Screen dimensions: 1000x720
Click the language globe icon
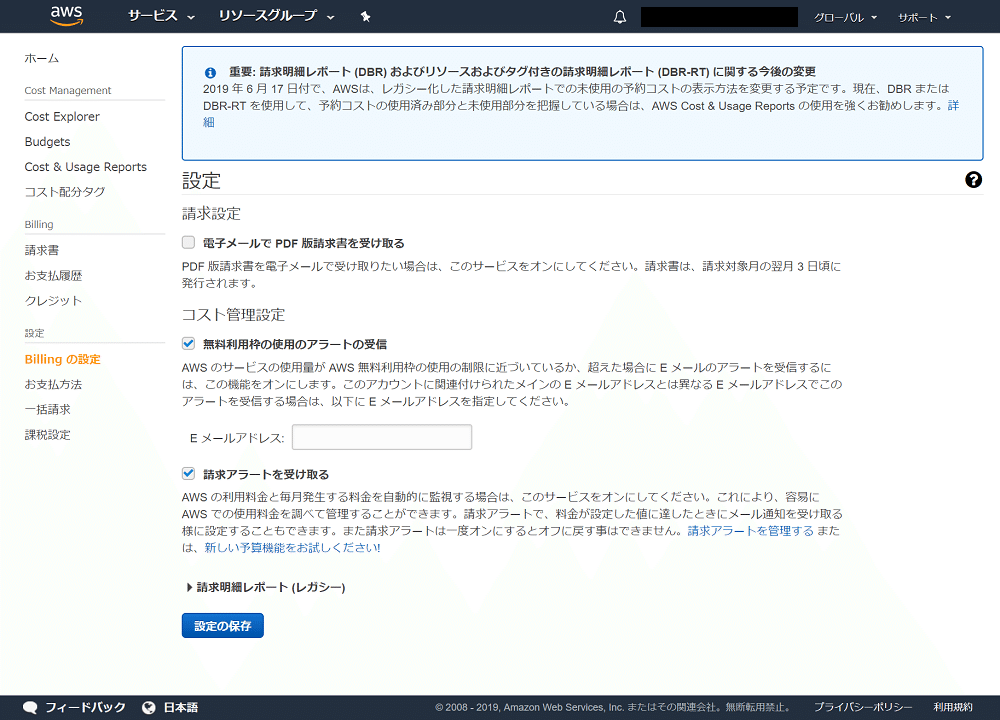pyautogui.click(x=149, y=707)
